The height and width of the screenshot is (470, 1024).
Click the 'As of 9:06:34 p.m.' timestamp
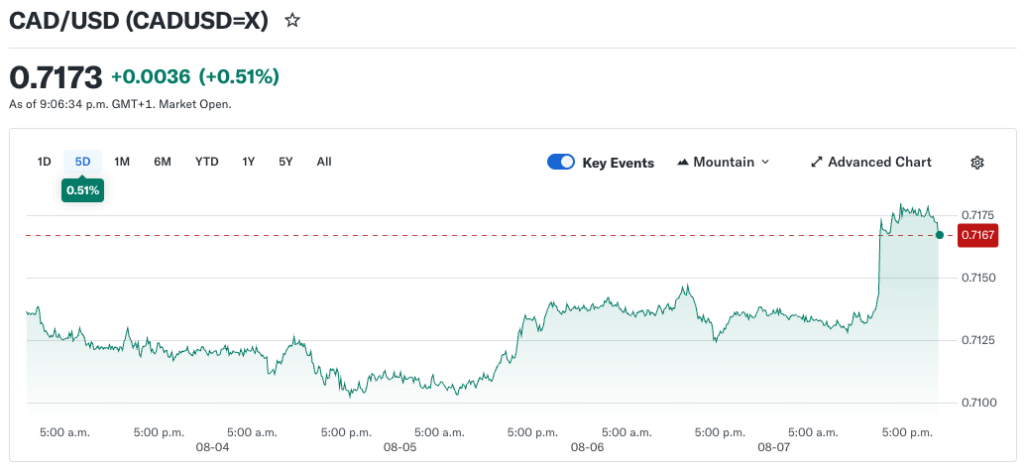coord(120,104)
